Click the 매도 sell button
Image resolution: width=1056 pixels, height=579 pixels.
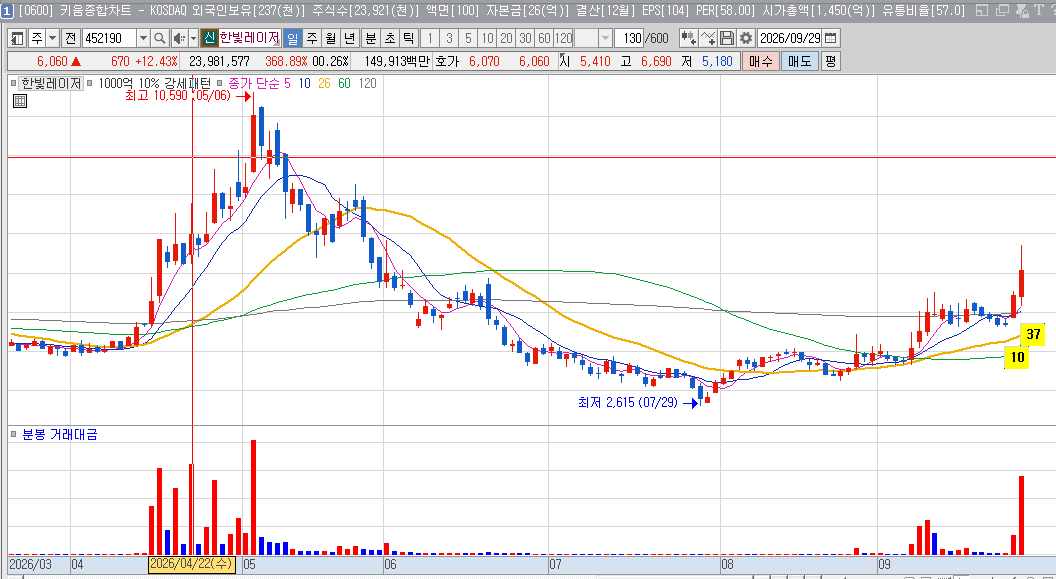799,62
